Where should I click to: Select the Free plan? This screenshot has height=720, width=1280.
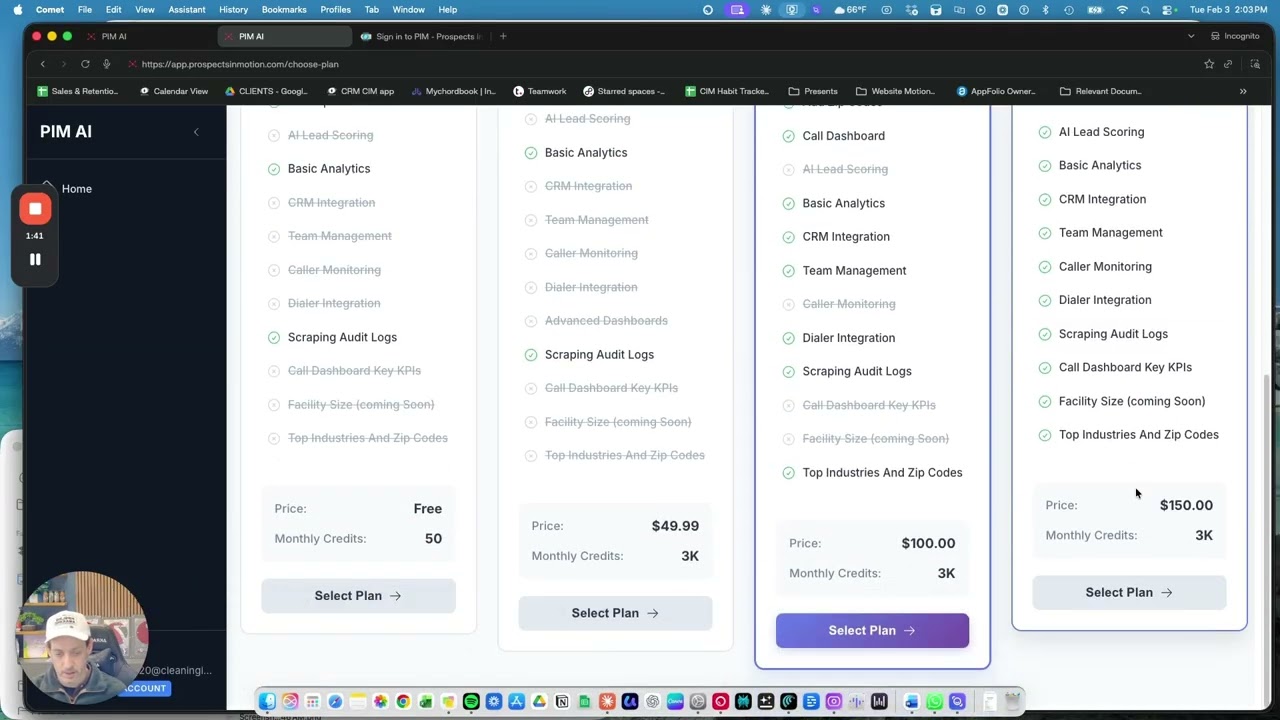[x=358, y=596]
